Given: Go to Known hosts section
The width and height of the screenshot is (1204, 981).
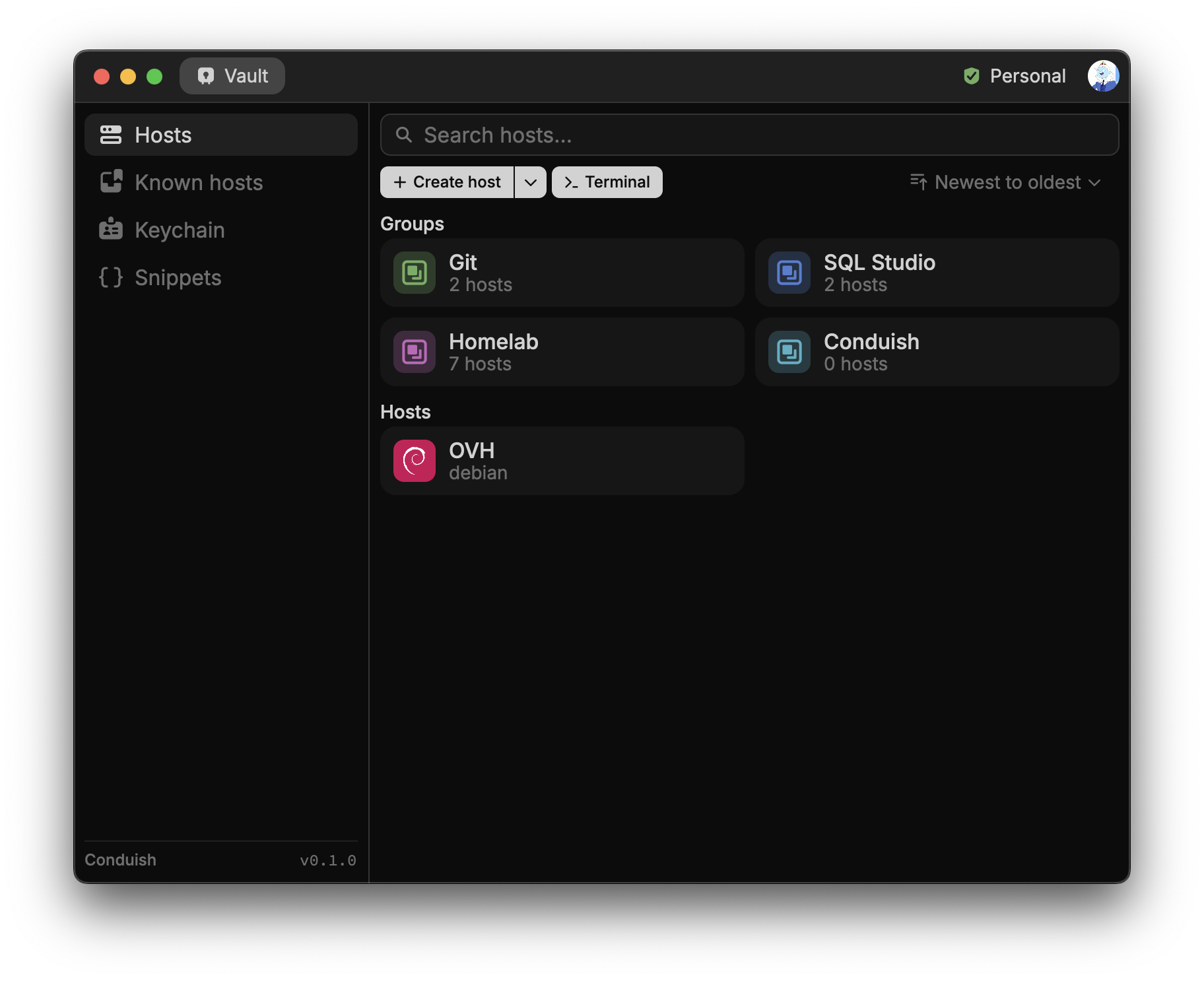Looking at the screenshot, I should pos(221,182).
